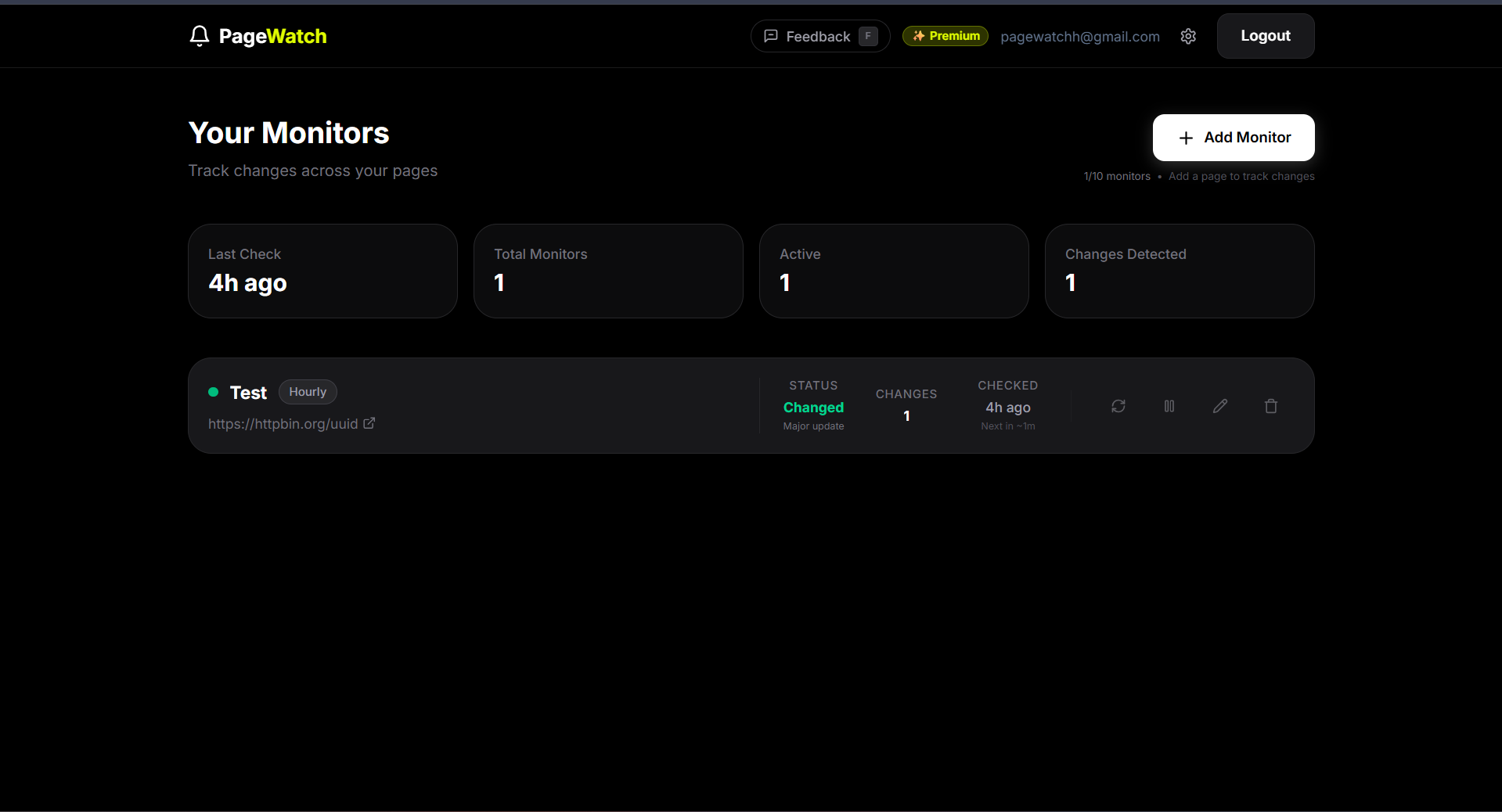Log out with the Logout button
This screenshot has width=1502, height=812.
(x=1265, y=36)
